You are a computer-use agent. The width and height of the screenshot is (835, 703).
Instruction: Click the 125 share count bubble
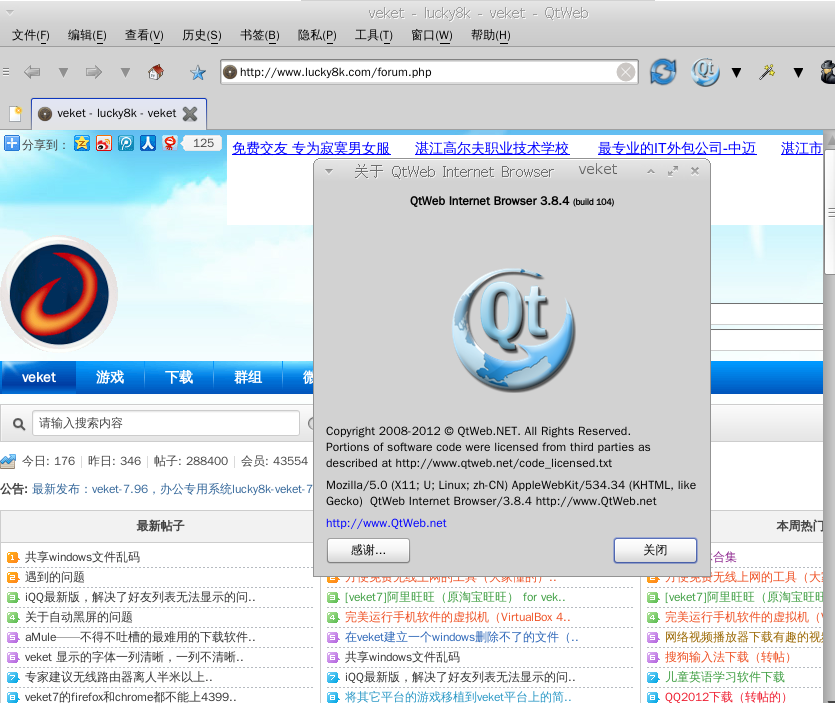click(202, 143)
